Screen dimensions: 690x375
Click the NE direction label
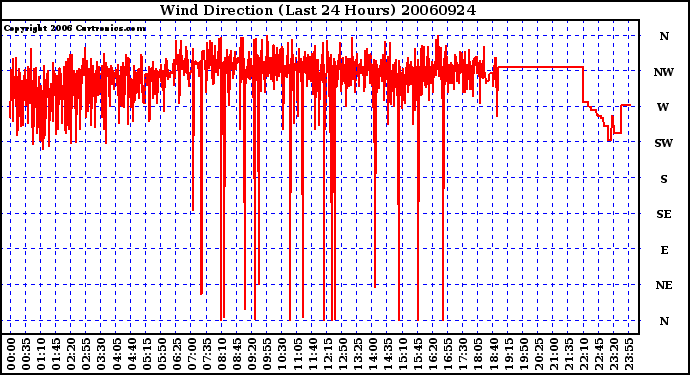[x=664, y=286]
